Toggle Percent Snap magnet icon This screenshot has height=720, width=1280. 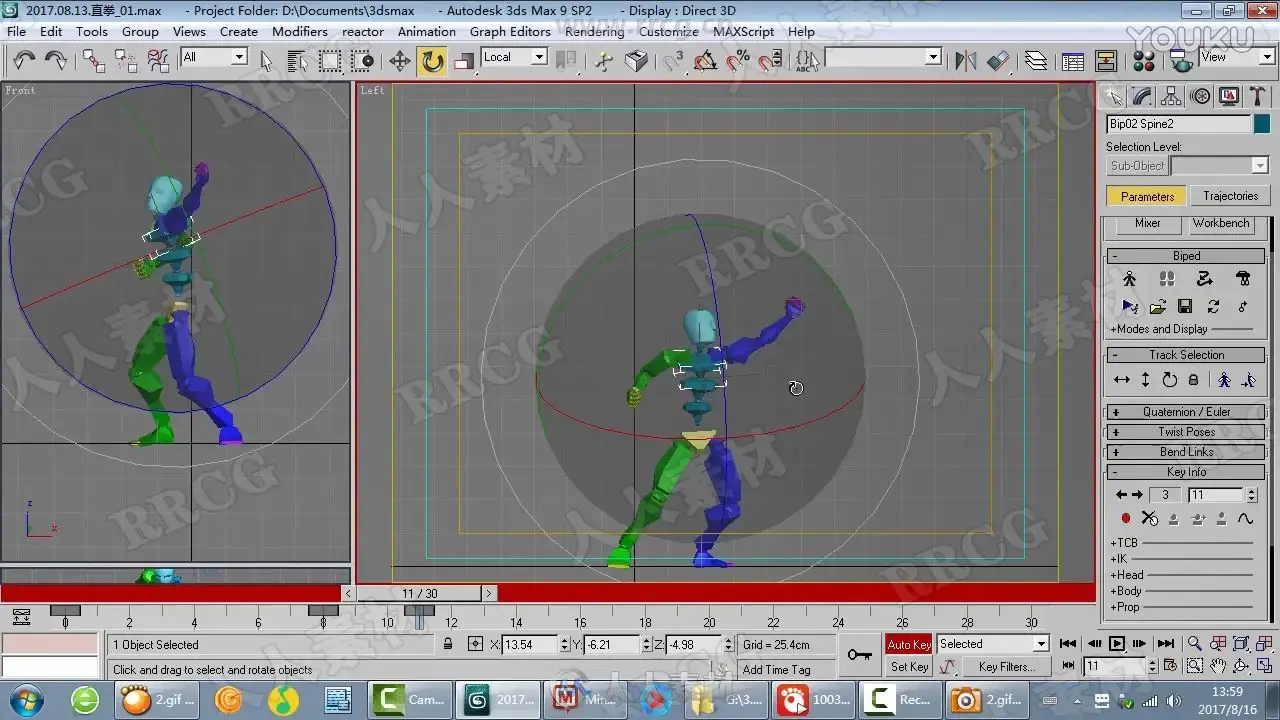[x=738, y=61]
